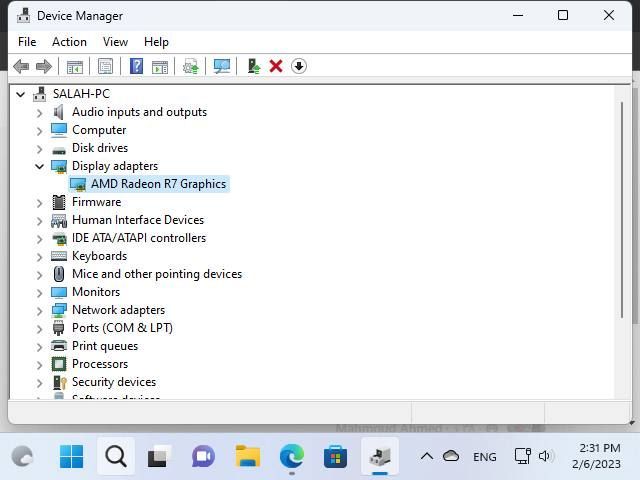Image resolution: width=640 pixels, height=480 pixels.
Task: Collapse the Display adapters chevron
Action: point(39,167)
